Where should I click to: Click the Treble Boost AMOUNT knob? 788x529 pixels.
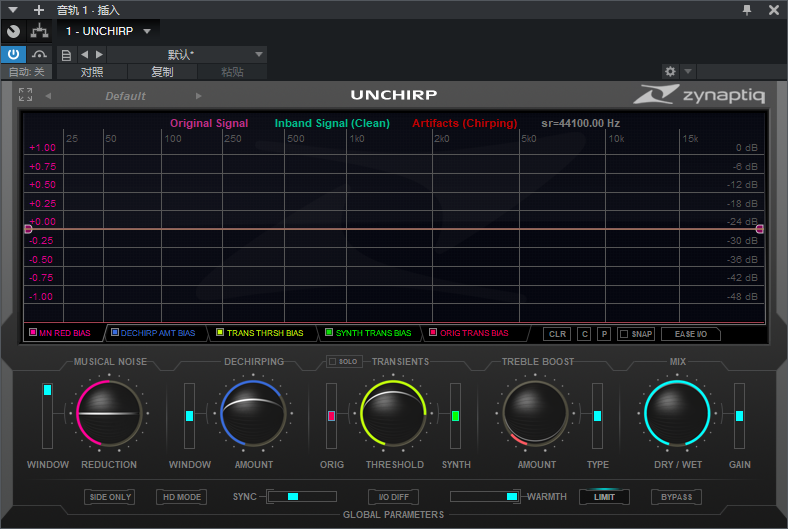536,413
